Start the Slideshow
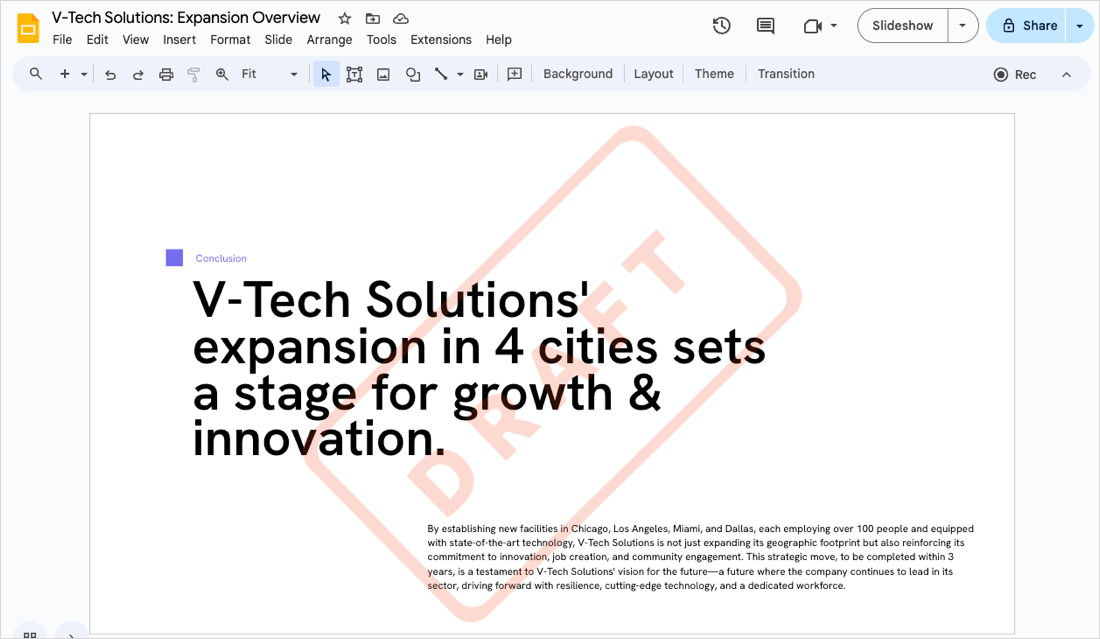The image size is (1100, 639). tap(902, 25)
